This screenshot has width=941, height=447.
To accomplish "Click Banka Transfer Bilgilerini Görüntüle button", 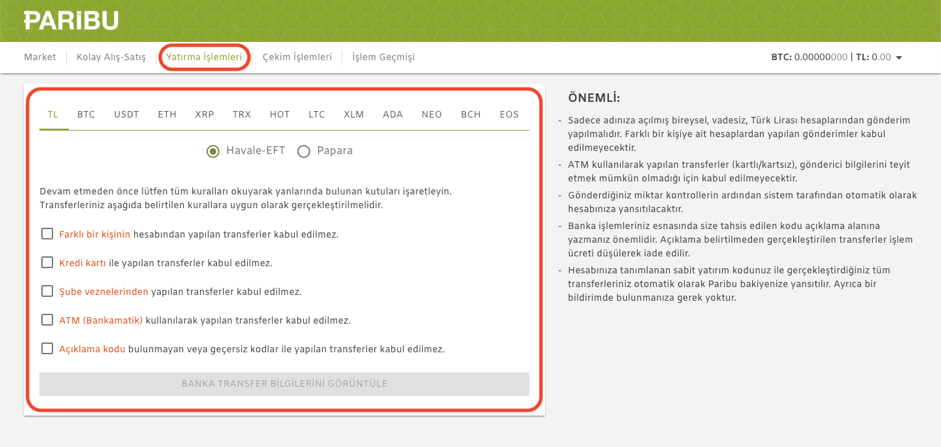I will [284, 384].
